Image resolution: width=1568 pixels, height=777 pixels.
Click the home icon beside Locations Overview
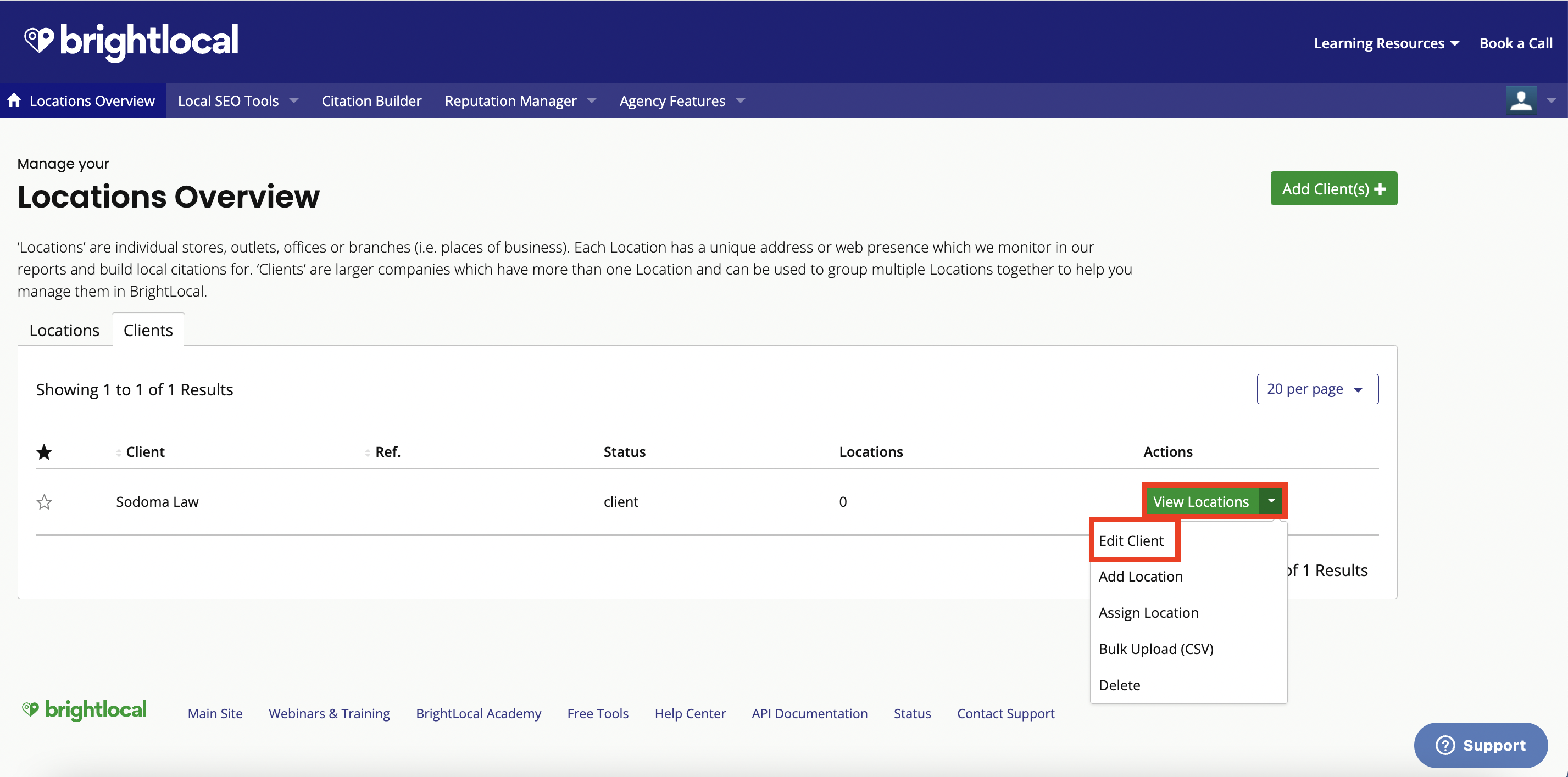point(15,100)
